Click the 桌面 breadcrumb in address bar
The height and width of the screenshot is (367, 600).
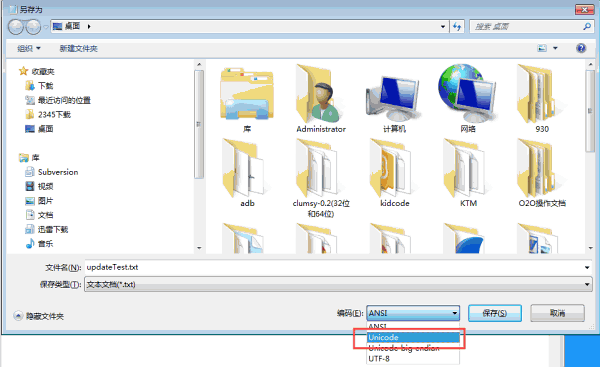pos(72,26)
